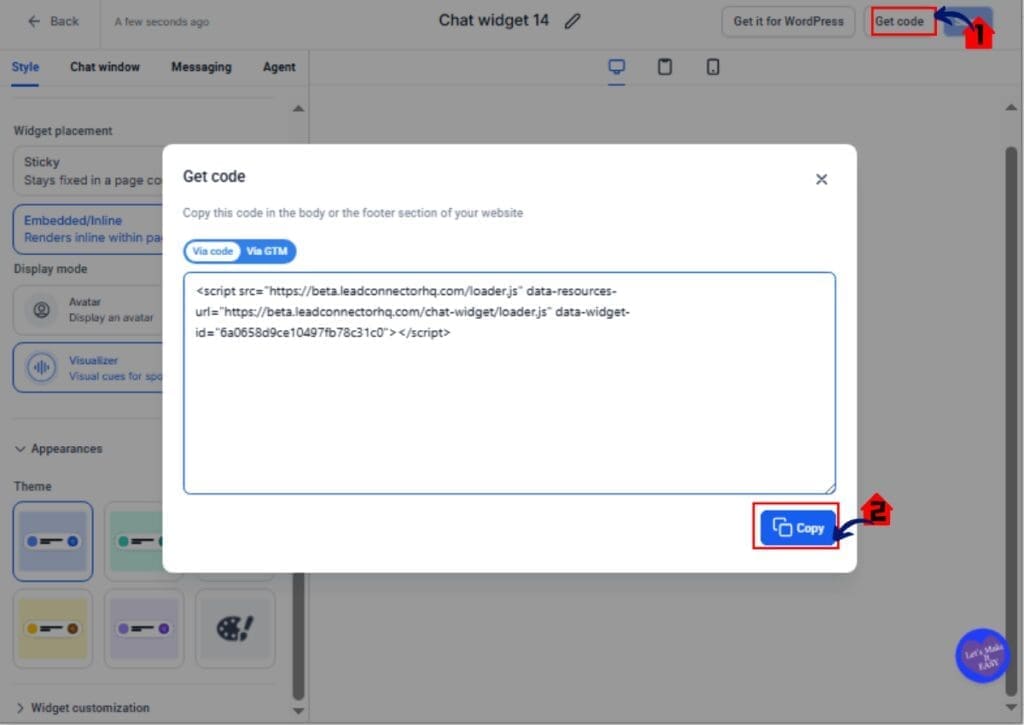Open the round chat widget bubble
This screenshot has width=1024, height=725.
tap(982, 656)
